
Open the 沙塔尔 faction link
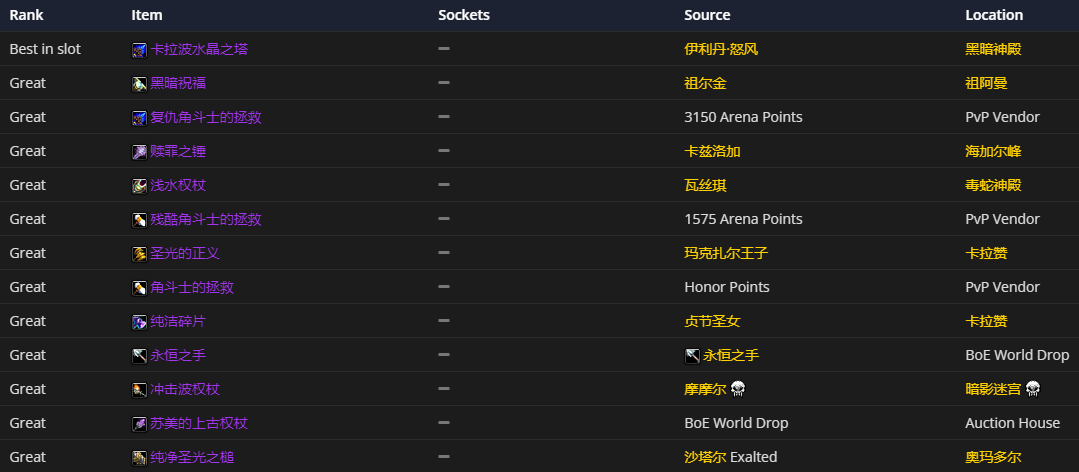tap(705, 457)
